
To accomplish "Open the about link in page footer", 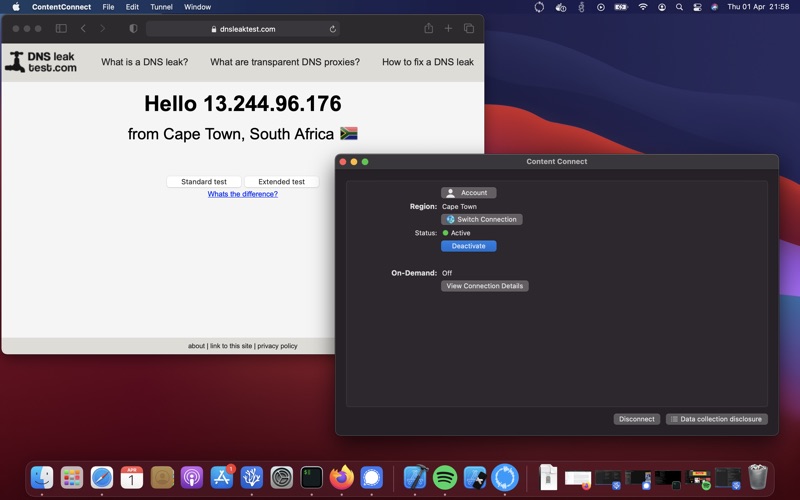I will point(196,346).
